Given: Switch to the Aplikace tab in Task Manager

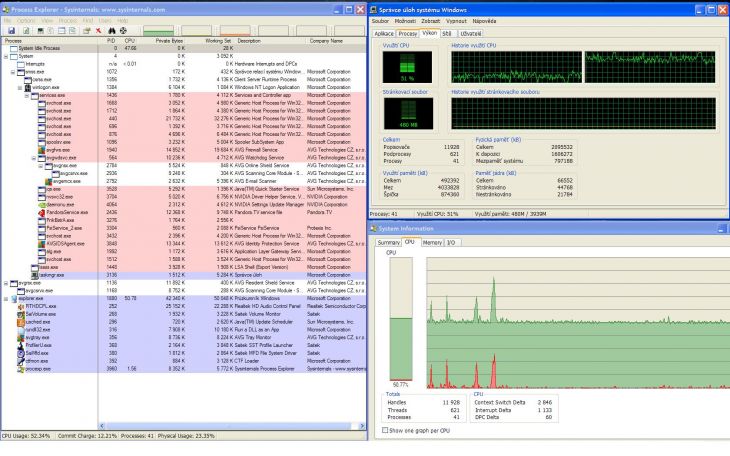Looking at the screenshot, I should (384, 34).
